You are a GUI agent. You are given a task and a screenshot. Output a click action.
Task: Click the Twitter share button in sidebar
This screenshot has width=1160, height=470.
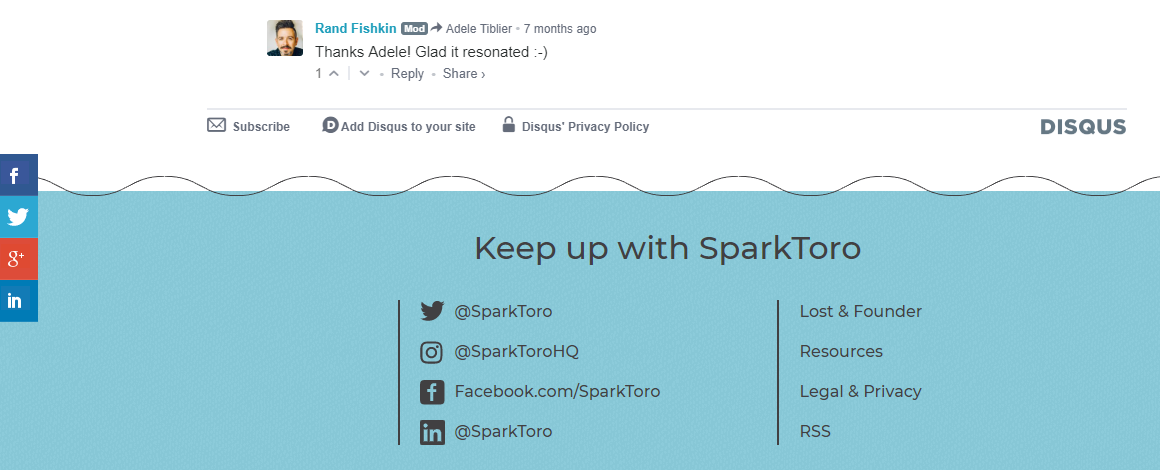[17, 216]
